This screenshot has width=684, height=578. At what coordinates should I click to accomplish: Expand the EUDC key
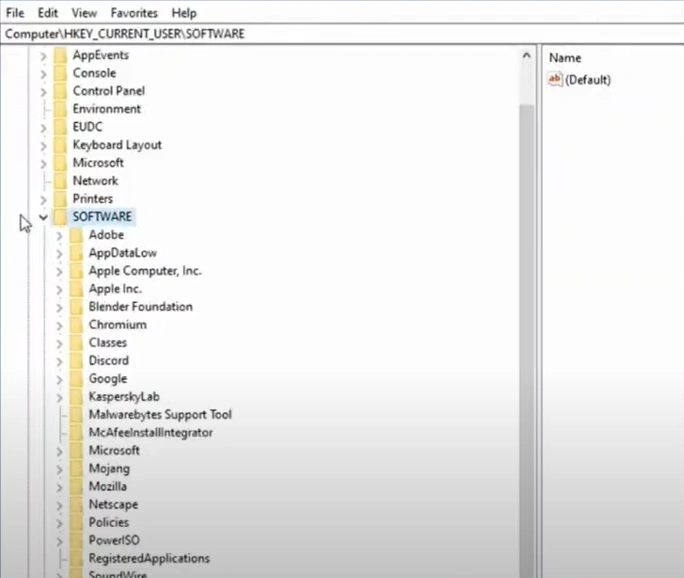pyautogui.click(x=43, y=127)
